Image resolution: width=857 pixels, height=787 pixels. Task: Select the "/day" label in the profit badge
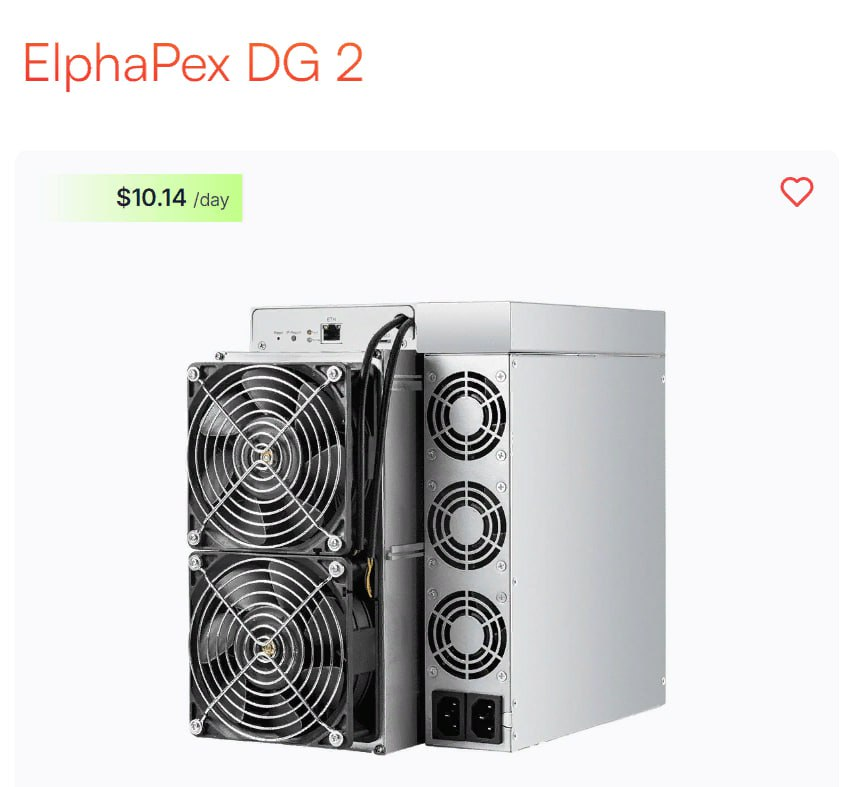pyautogui.click(x=212, y=199)
